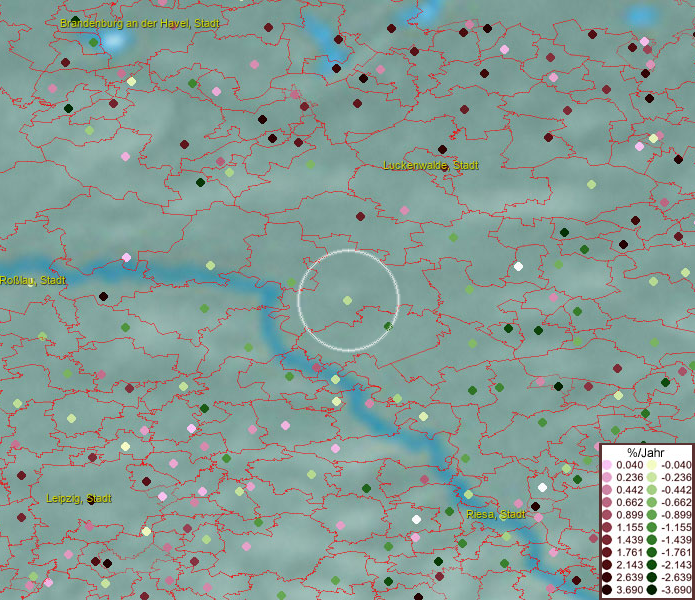Select the dark point overlapping the Leipzig label
This screenshot has width=695, height=600.
pyautogui.click(x=91, y=501)
